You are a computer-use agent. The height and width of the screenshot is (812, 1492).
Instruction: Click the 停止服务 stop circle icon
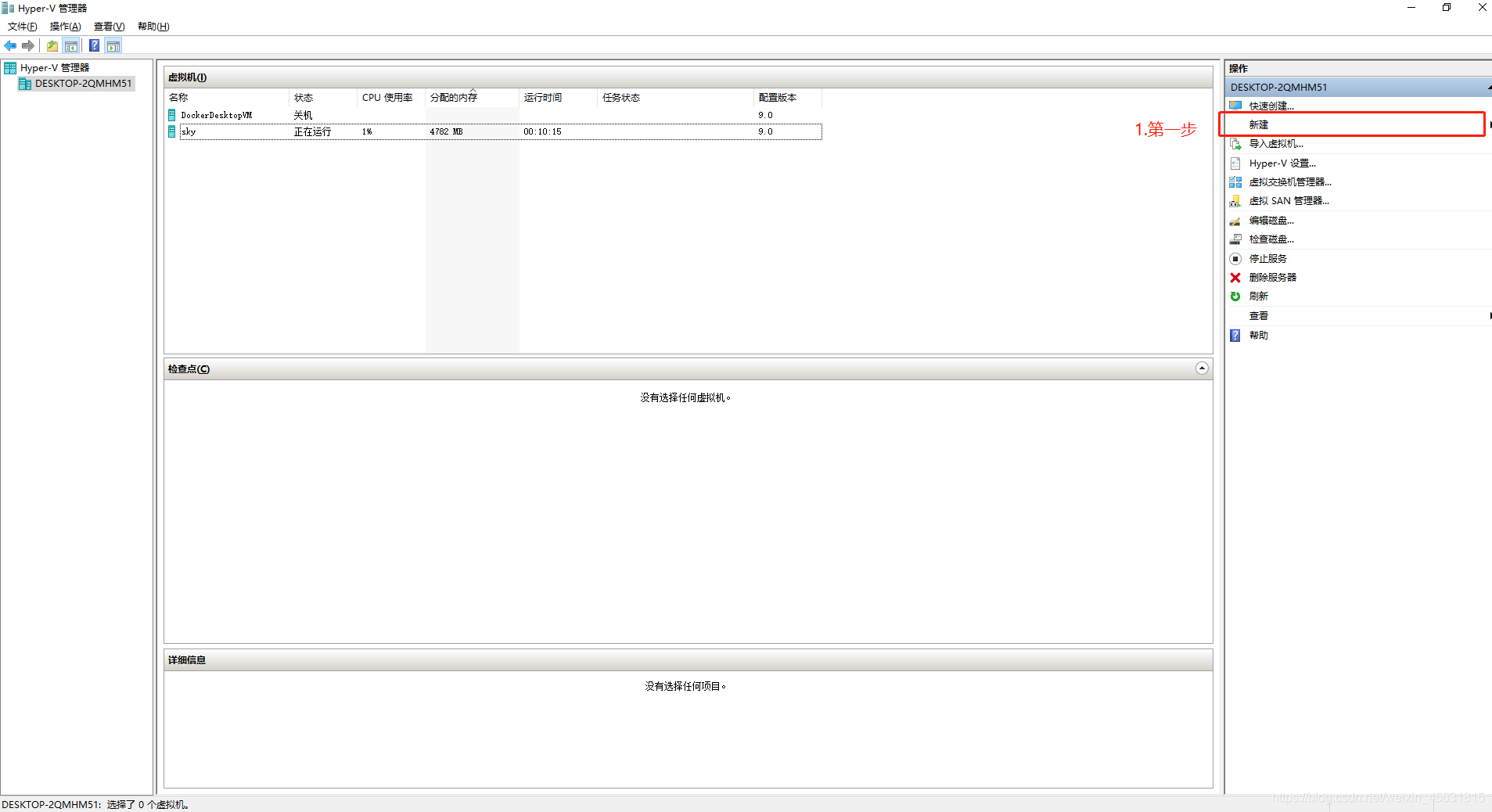1235,259
